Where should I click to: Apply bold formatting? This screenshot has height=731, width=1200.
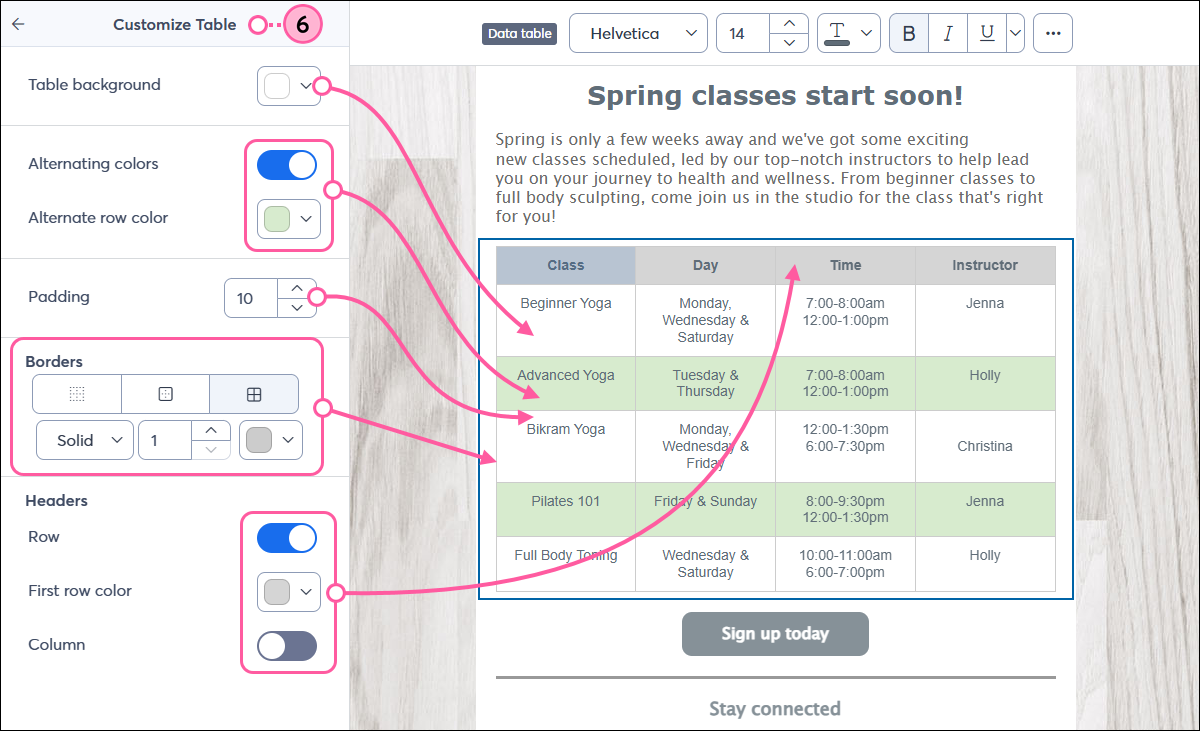coord(909,33)
